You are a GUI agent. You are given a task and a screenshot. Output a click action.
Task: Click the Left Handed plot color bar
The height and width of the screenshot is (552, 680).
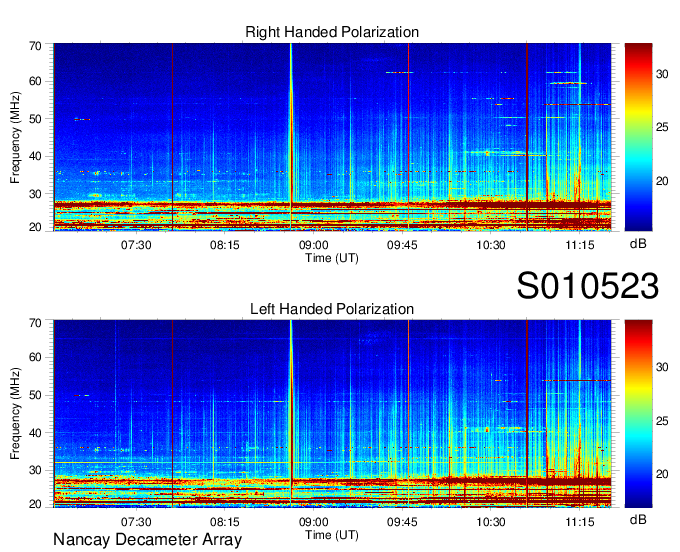click(x=638, y=413)
